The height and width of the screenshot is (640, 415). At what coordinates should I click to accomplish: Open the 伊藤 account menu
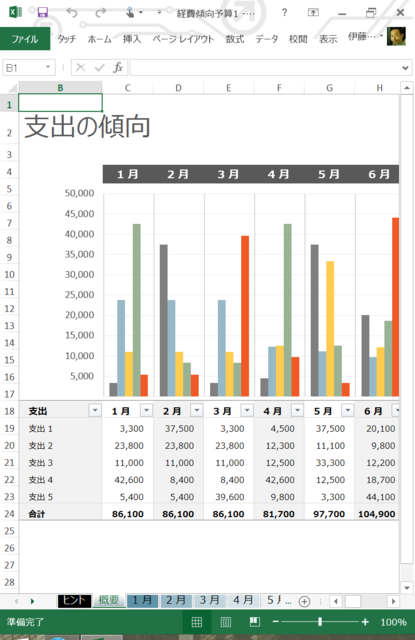coord(365,37)
